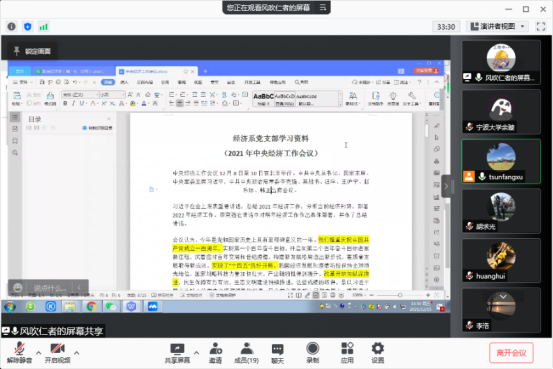Check the network signal strength icon
The height and width of the screenshot is (369, 553).
(43, 27)
